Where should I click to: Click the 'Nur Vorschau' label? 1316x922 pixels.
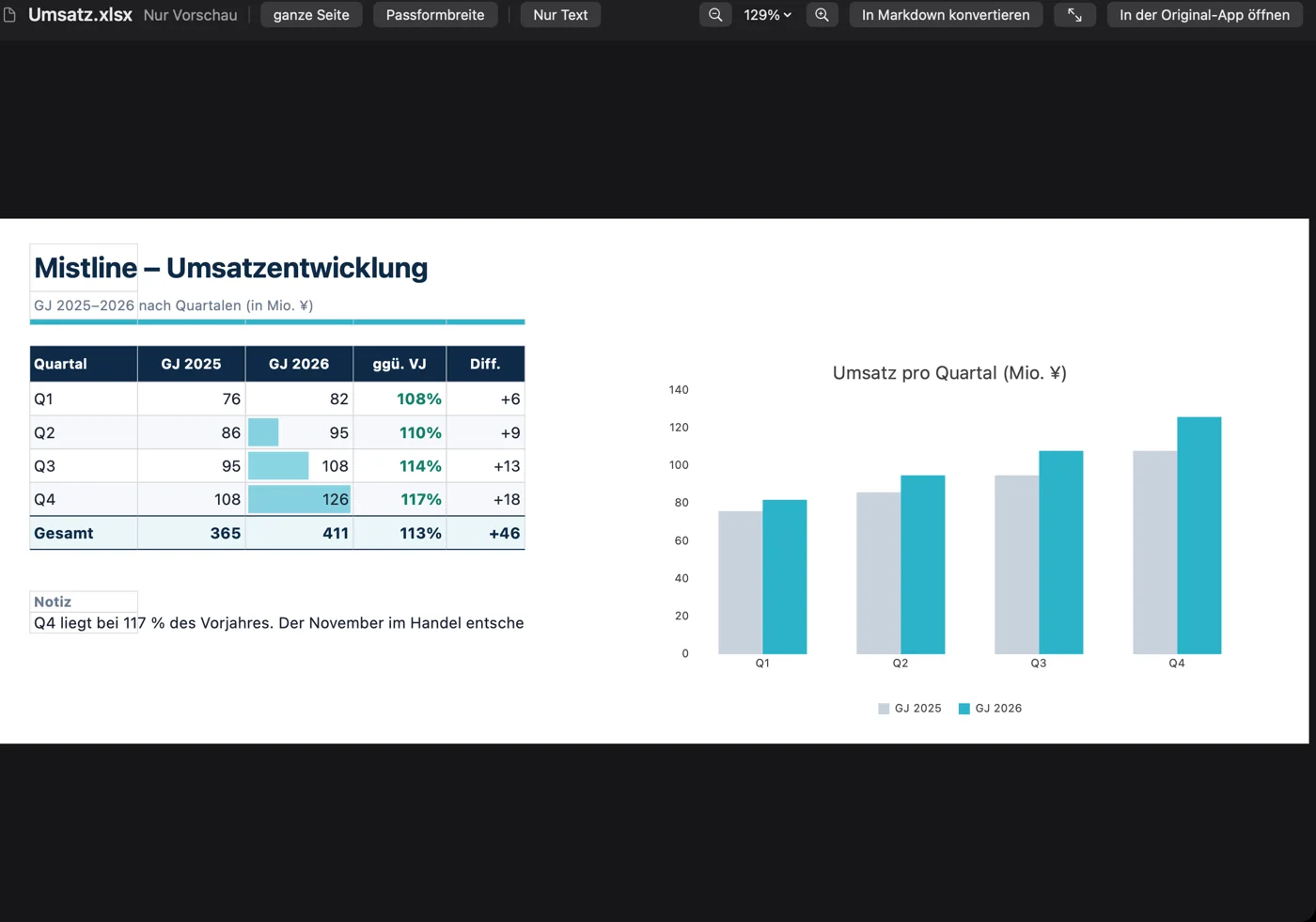[x=190, y=15]
